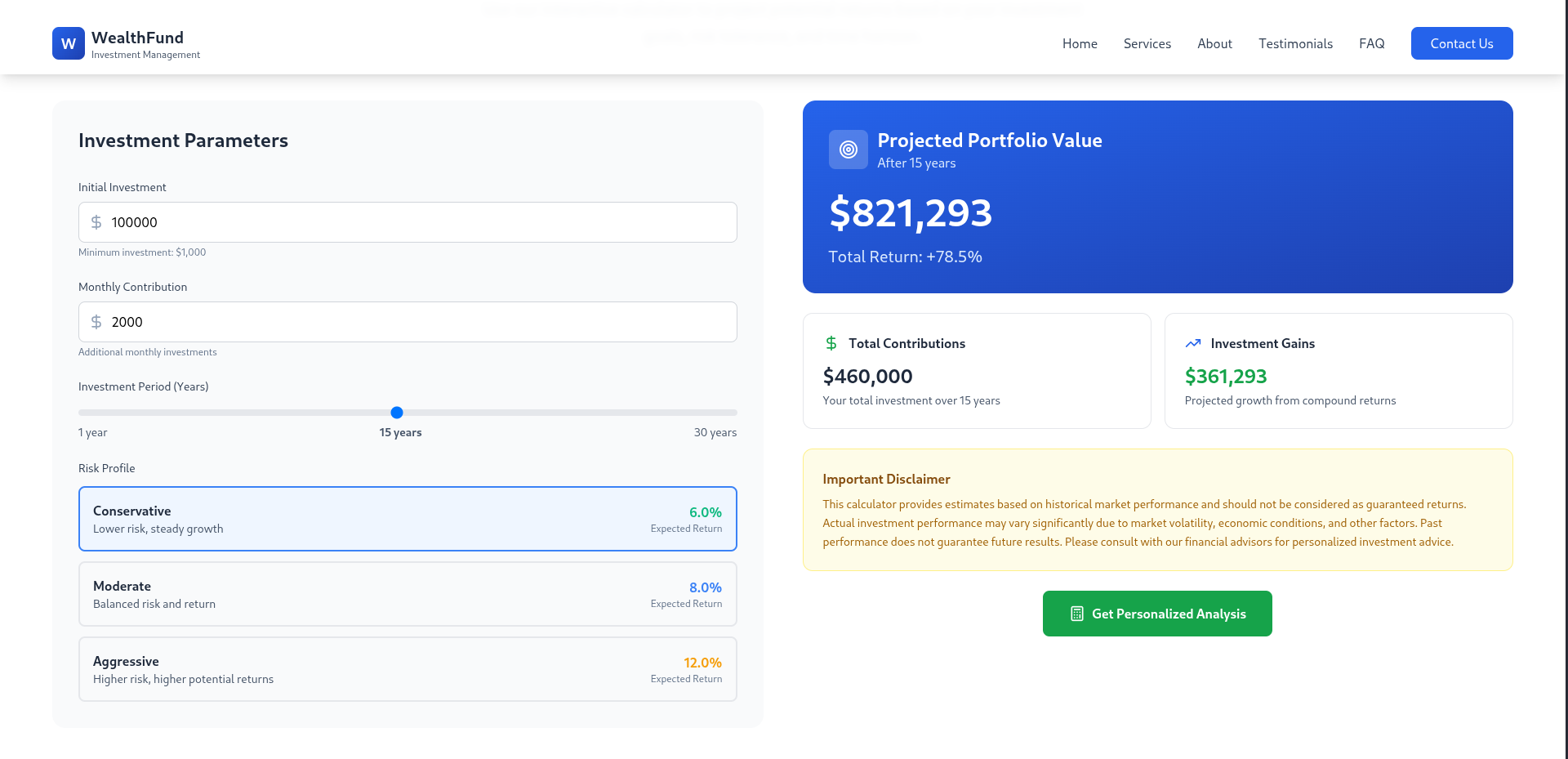
Task: Open the About section
Action: 1214,43
